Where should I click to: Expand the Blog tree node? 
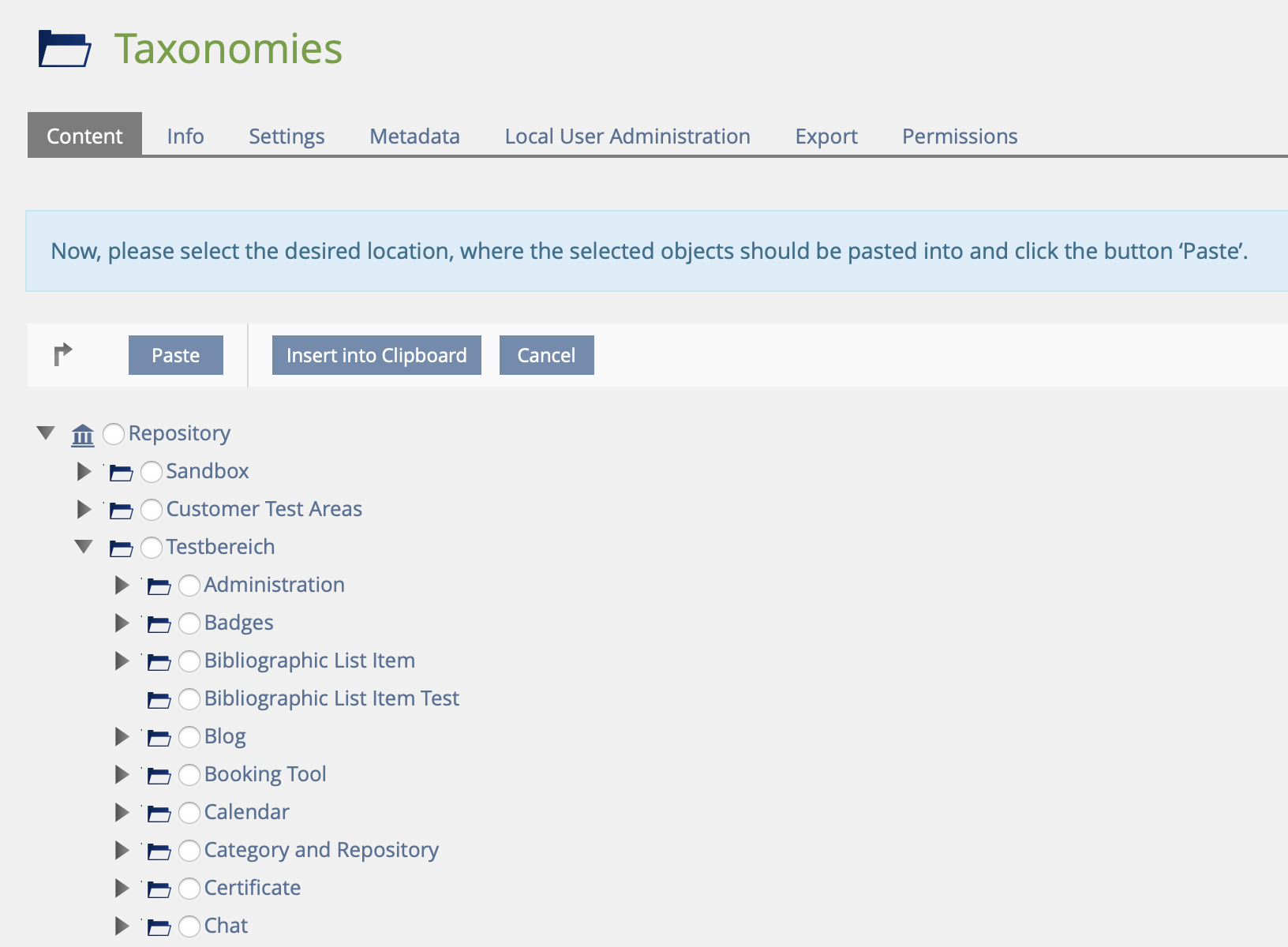tap(122, 736)
